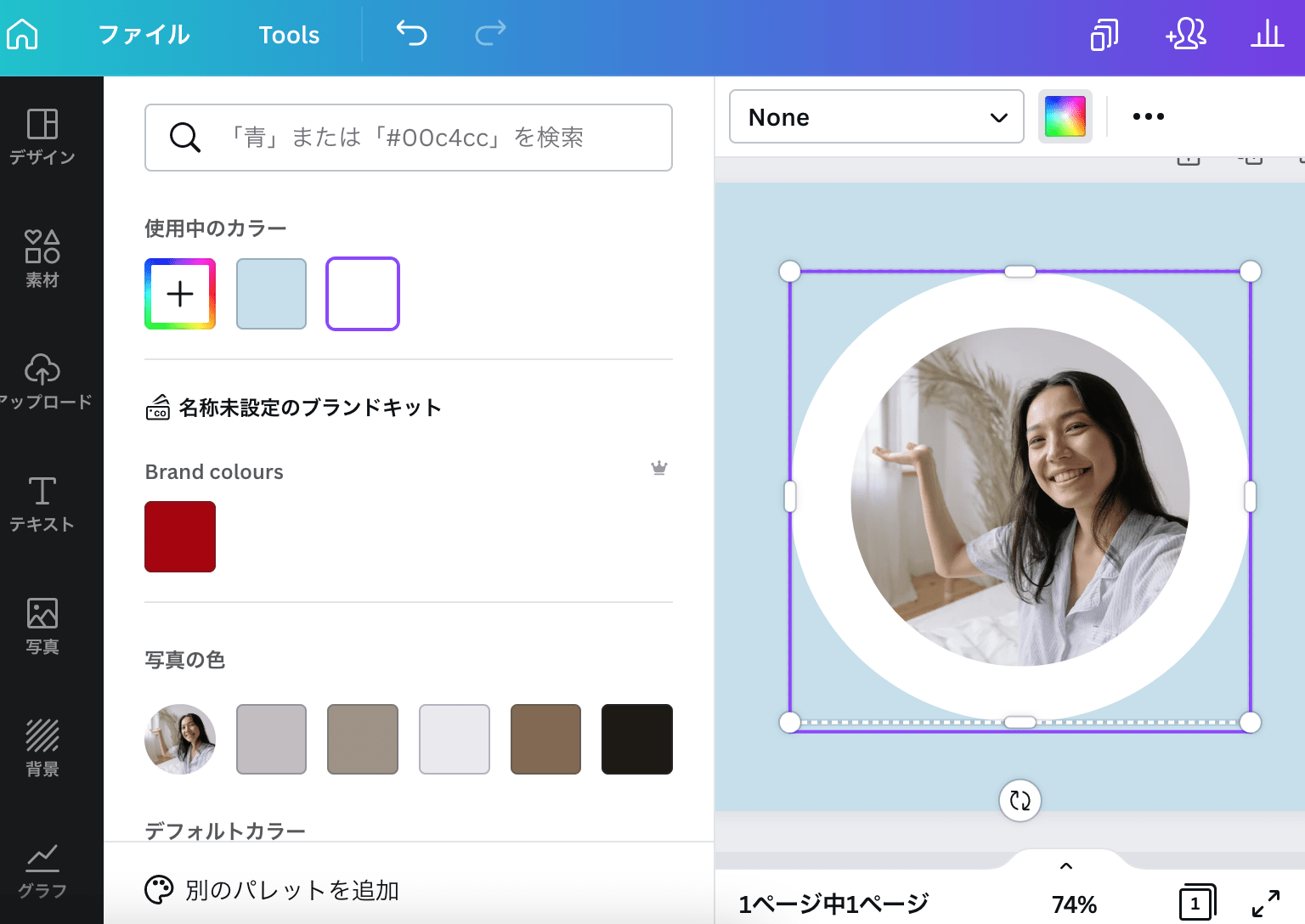Image resolution: width=1305 pixels, height=924 pixels.
Task: Open the ファイル menu
Action: coord(142,35)
